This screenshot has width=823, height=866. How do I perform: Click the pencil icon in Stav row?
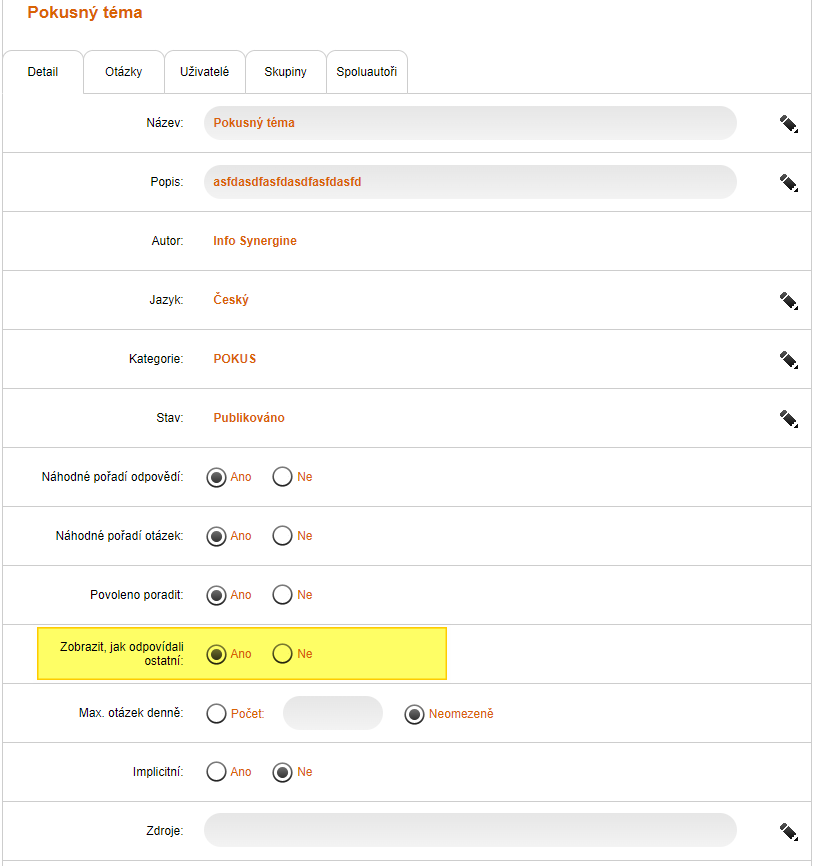pyautogui.click(x=789, y=418)
